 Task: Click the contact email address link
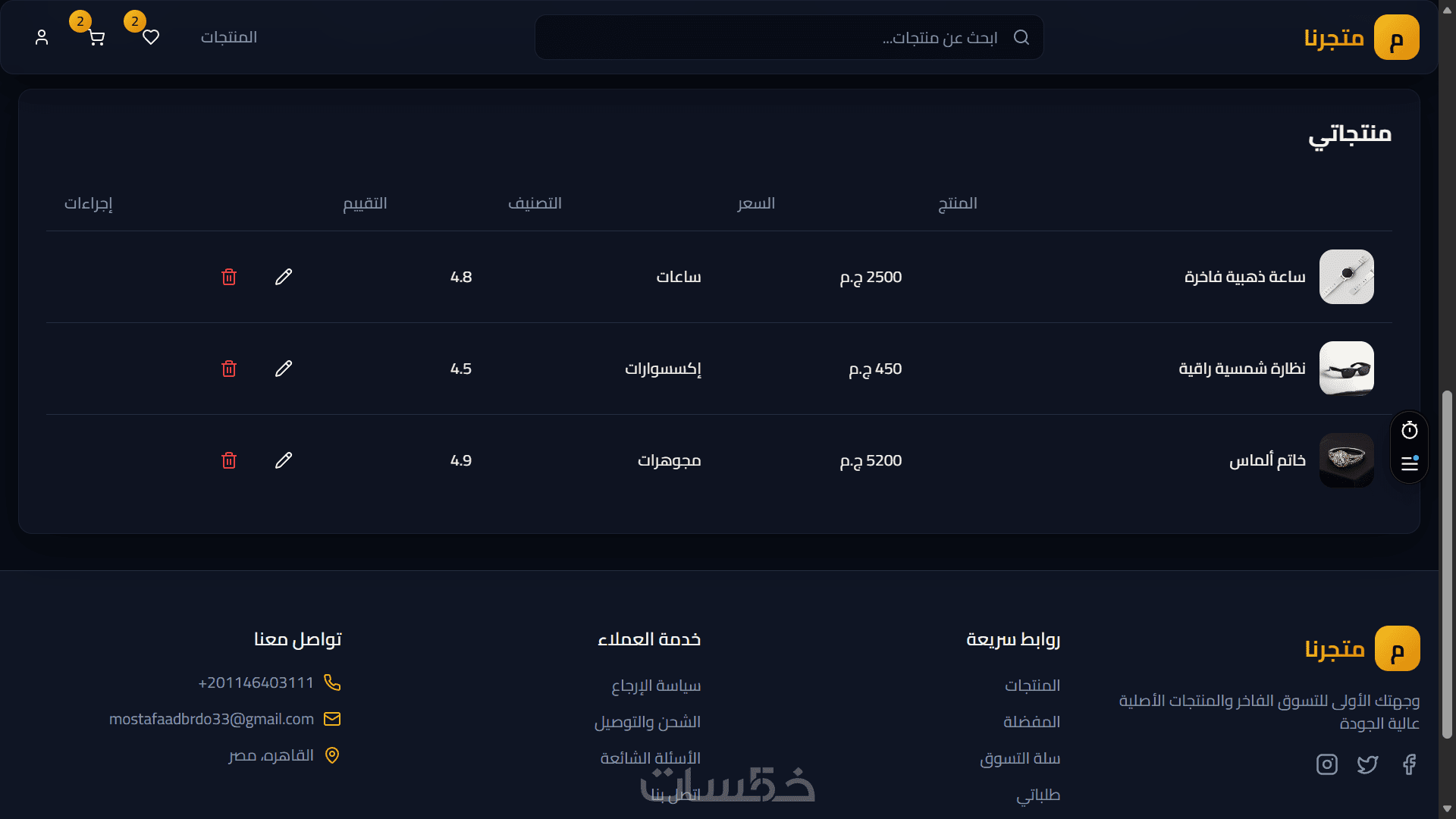click(x=212, y=719)
